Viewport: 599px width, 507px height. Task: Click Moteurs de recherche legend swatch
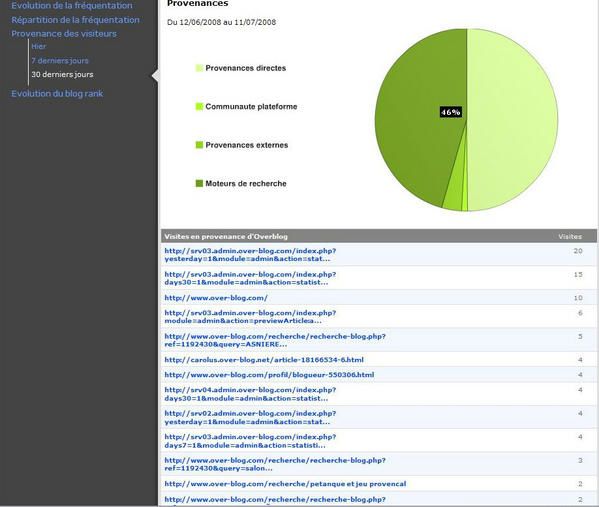(x=199, y=183)
